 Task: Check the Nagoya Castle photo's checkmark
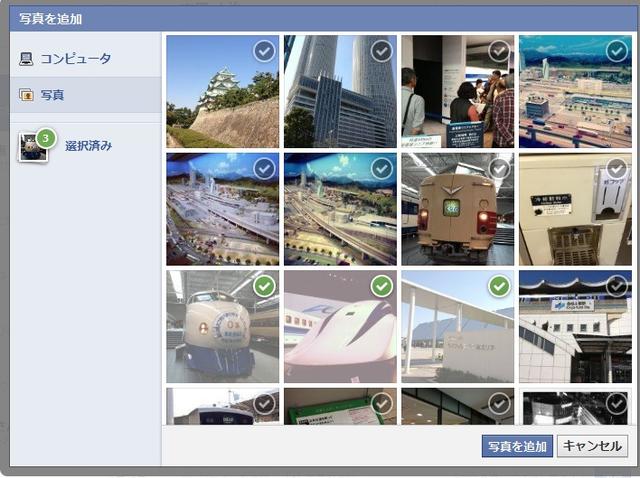pos(264,51)
